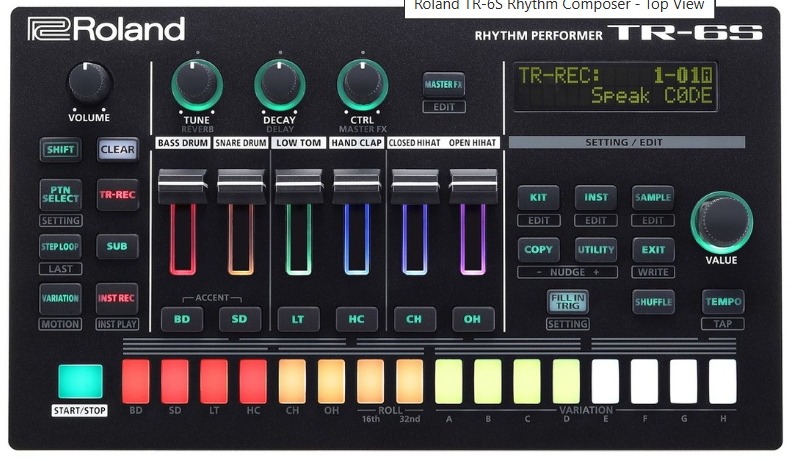Toggle orange step pad labeled OH
This screenshot has width=792, height=461.
(x=331, y=381)
